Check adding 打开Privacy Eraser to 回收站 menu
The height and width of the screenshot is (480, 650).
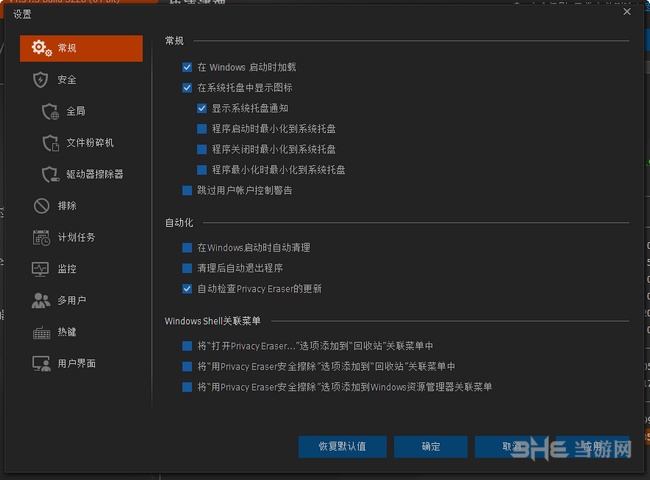point(187,346)
